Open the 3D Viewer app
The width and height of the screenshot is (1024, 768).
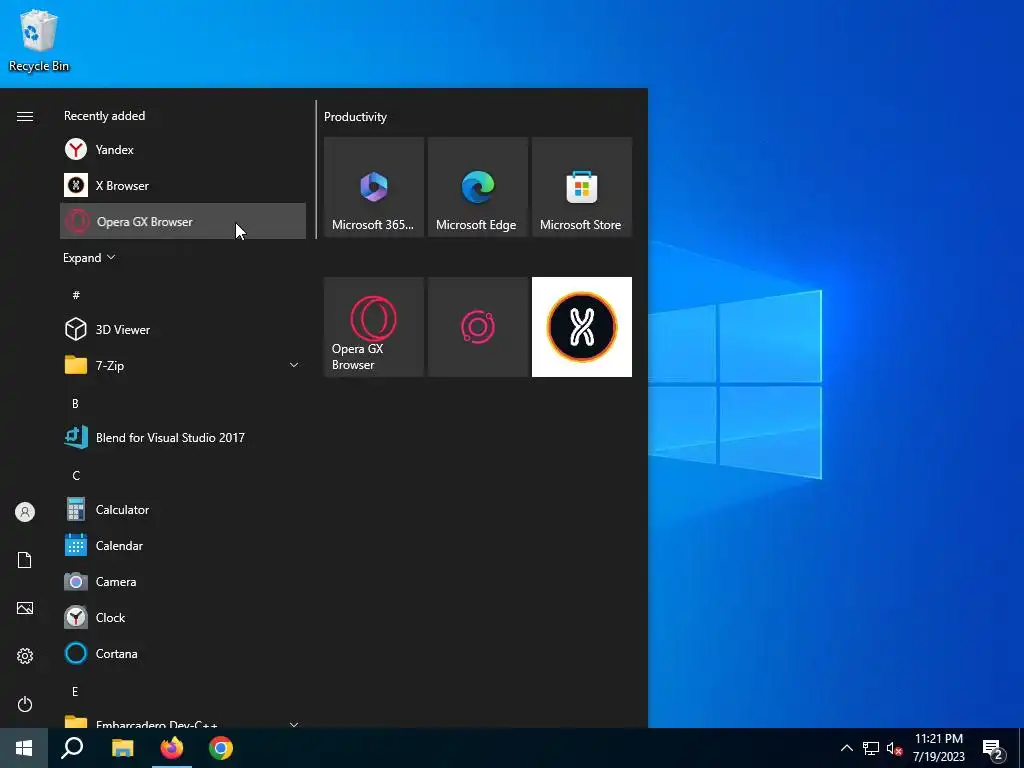click(183, 330)
